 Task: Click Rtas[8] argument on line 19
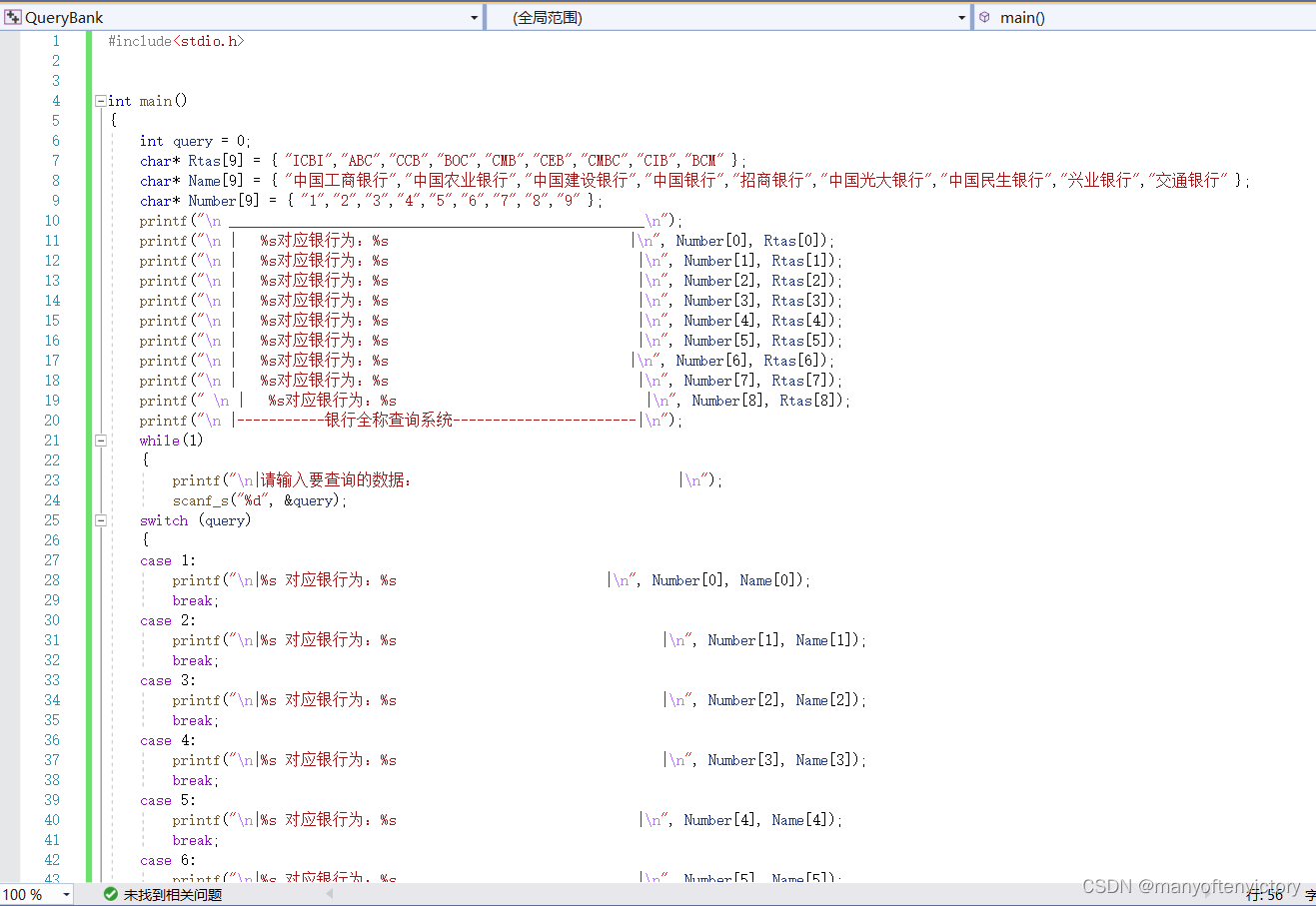coord(809,401)
